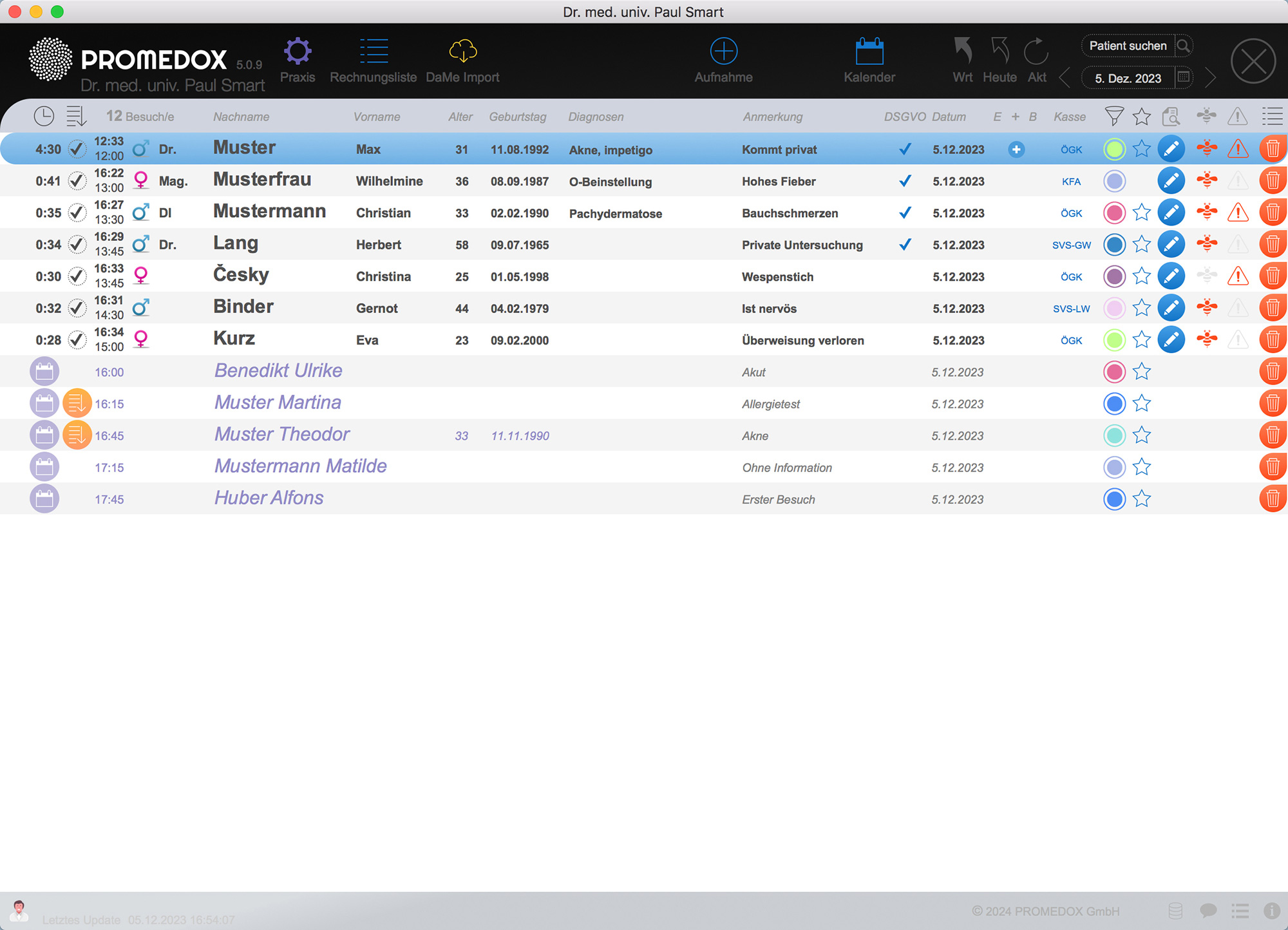Click the plus badge on Muster Max row
The height and width of the screenshot is (930, 1288).
pyautogui.click(x=1016, y=149)
